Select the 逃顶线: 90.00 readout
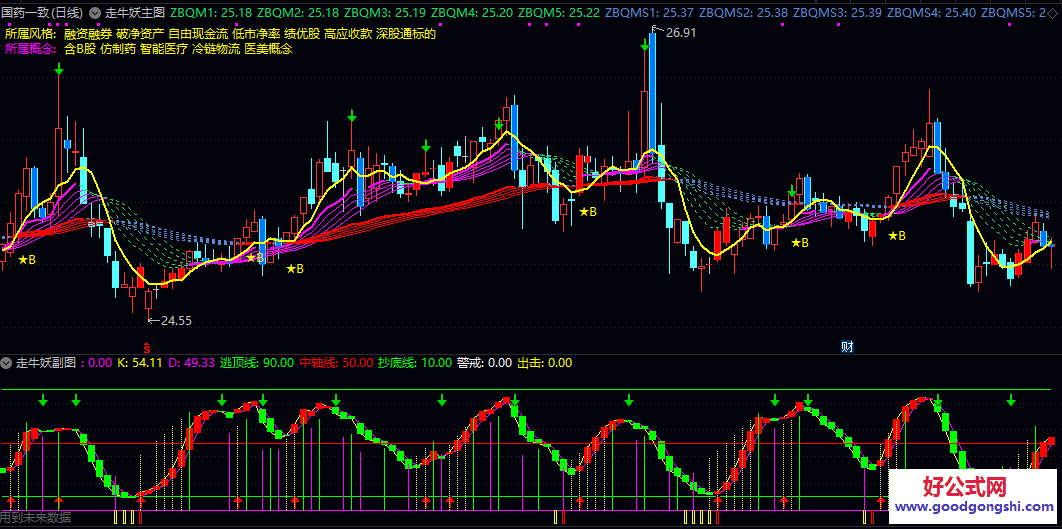The height and width of the screenshot is (529, 1062). click(257, 362)
